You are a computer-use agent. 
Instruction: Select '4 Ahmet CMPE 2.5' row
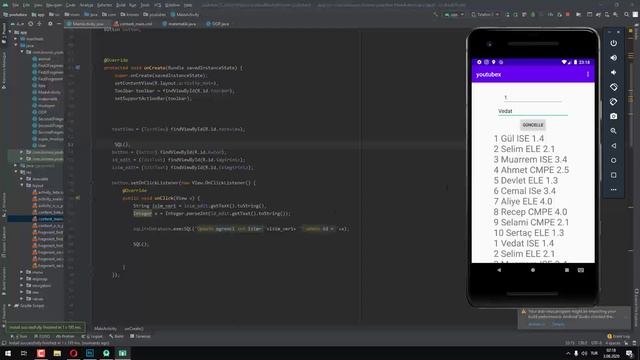click(x=531, y=170)
